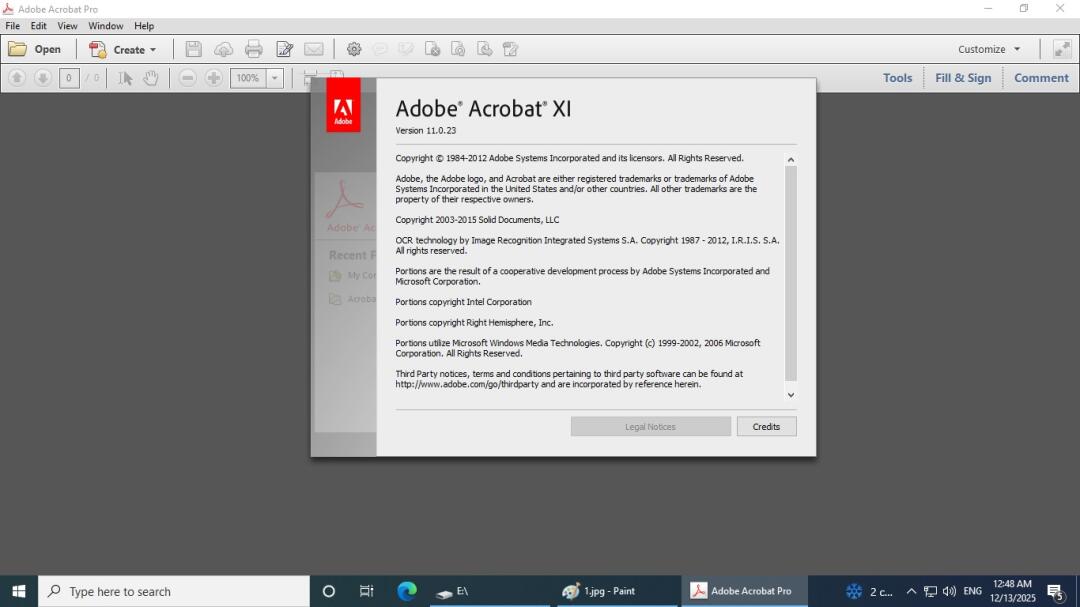Show hidden system tray icons
1080x607 pixels.
911,591
